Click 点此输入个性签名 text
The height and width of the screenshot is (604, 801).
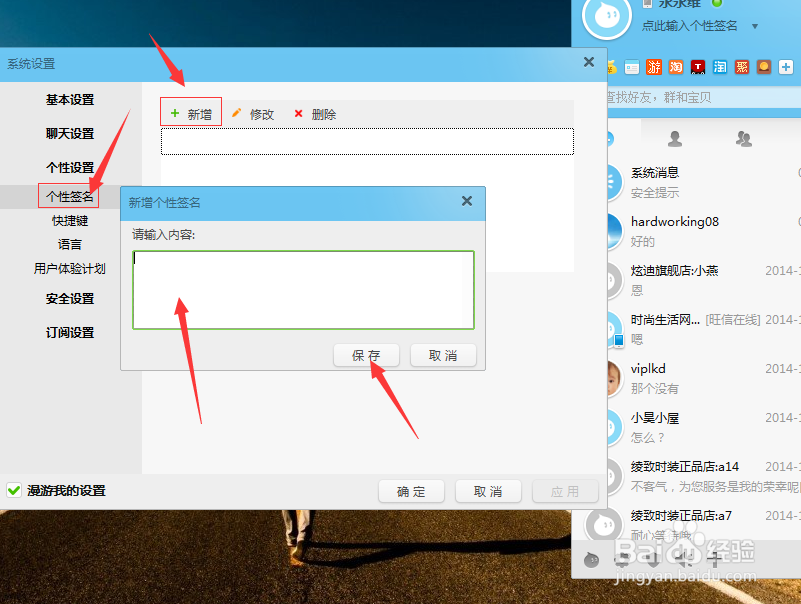[x=689, y=26]
